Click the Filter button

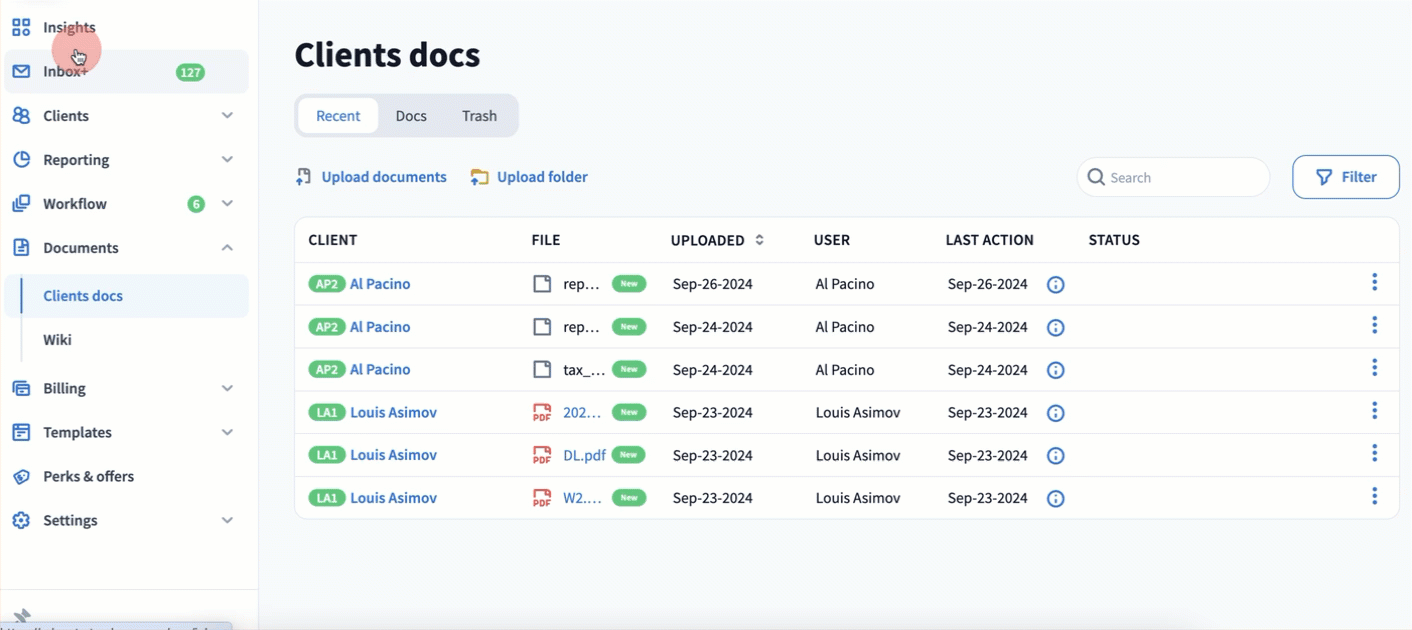click(1345, 177)
